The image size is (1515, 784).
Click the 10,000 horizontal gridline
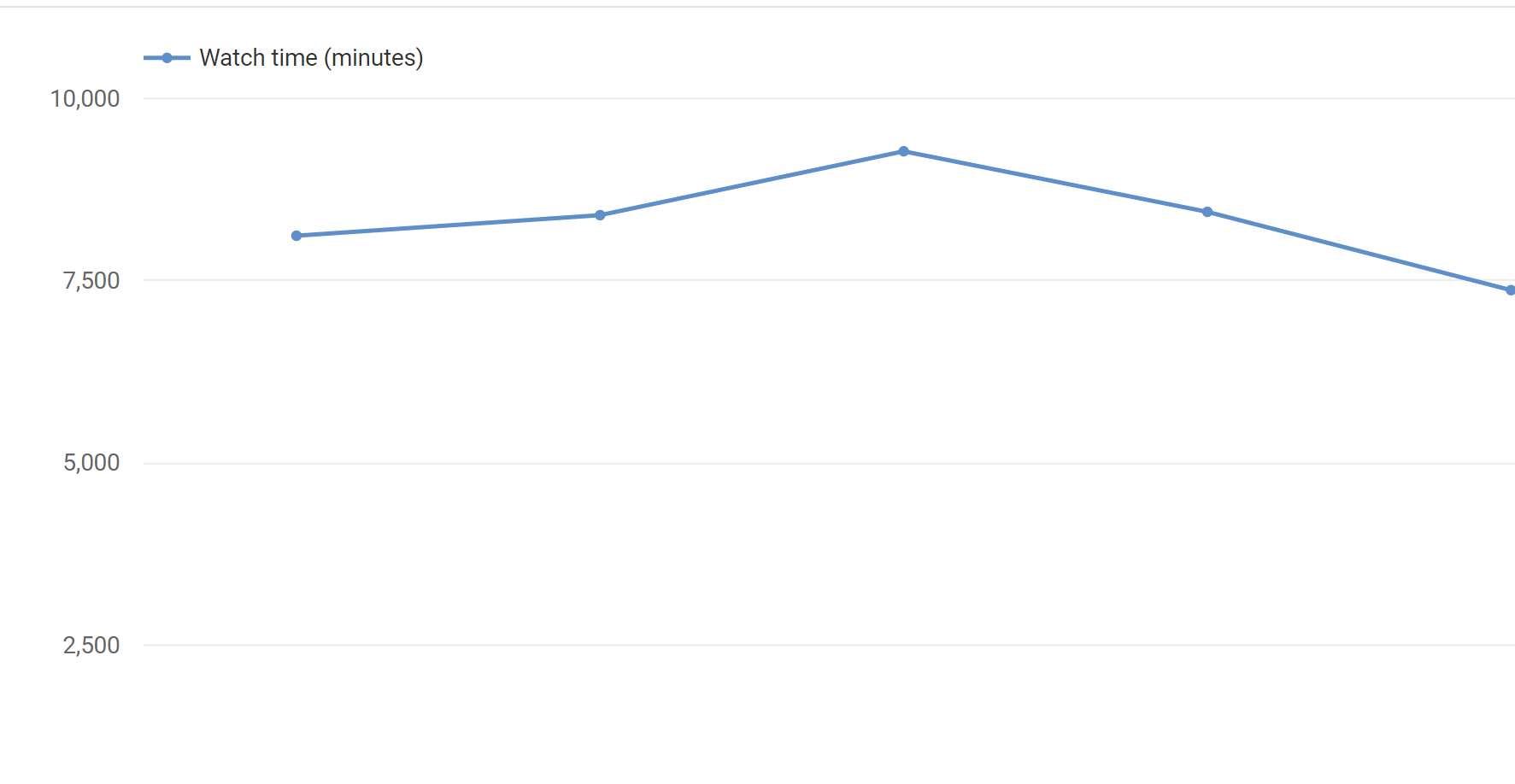point(769,98)
